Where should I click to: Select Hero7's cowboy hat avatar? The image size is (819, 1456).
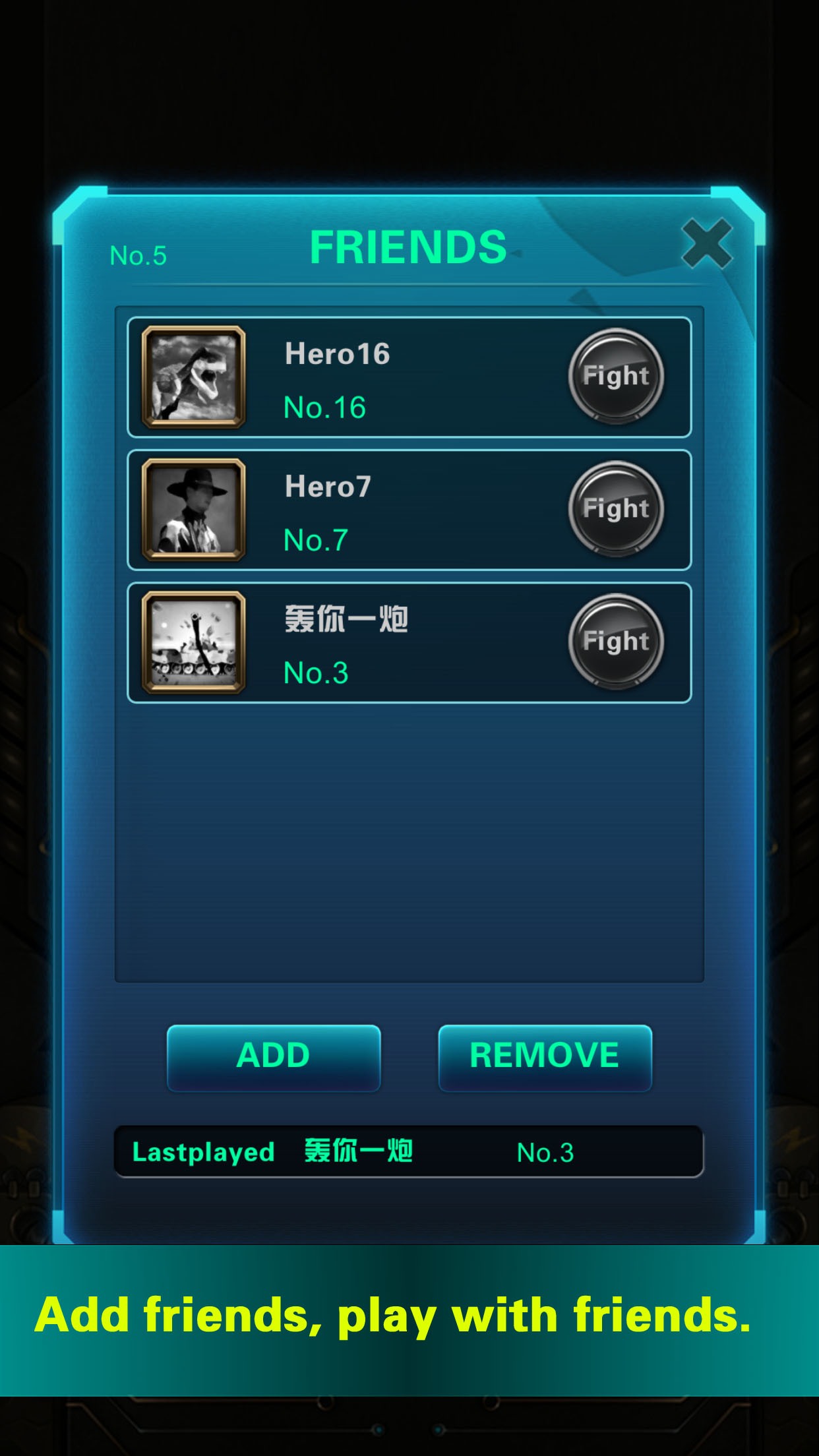coord(194,510)
